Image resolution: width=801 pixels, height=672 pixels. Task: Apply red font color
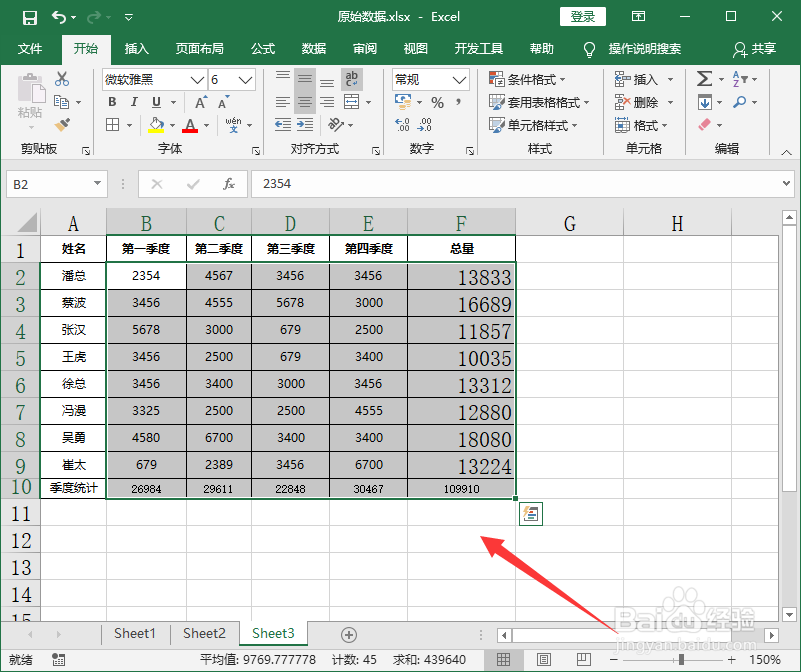190,125
